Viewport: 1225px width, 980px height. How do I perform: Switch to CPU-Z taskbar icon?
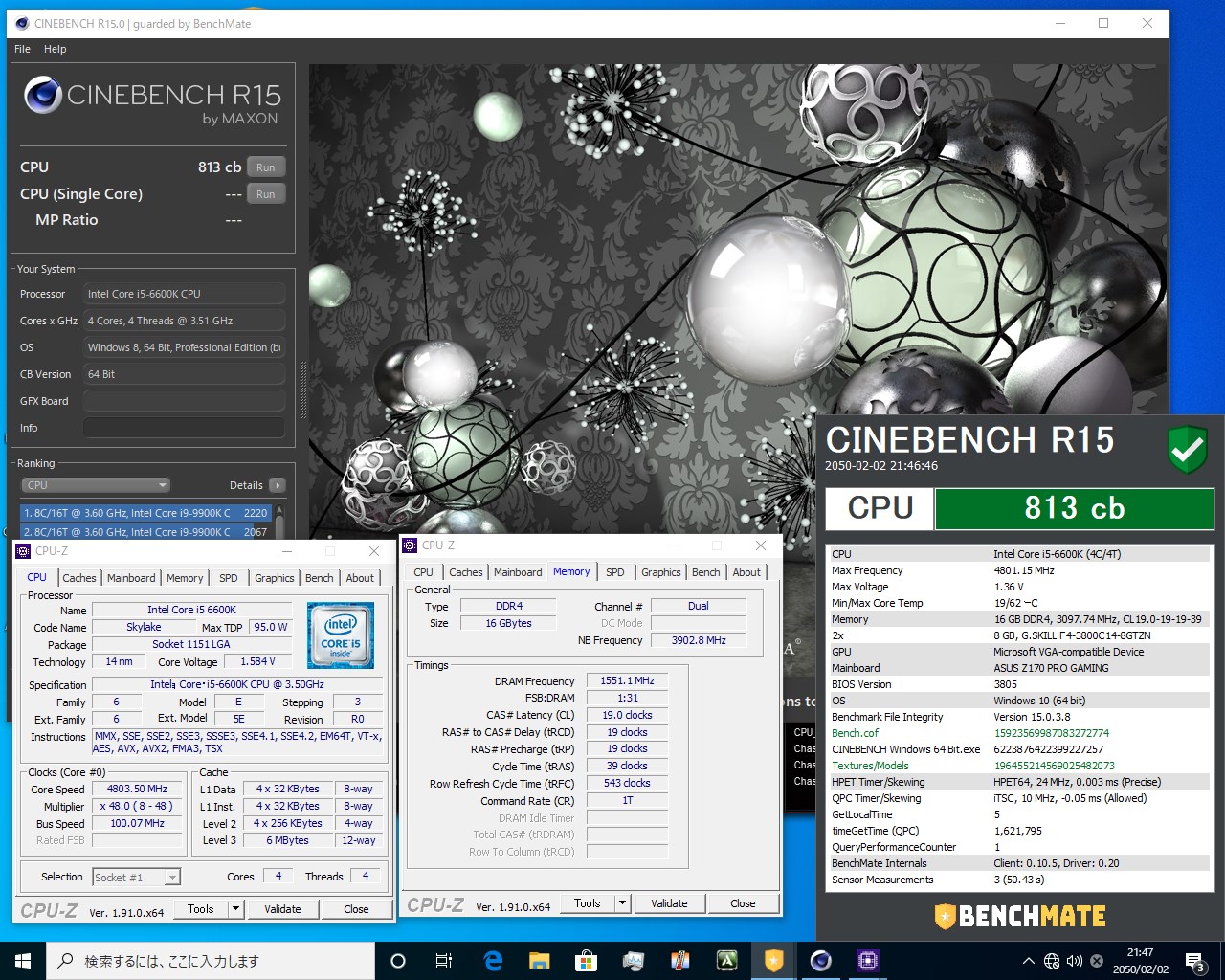click(867, 961)
